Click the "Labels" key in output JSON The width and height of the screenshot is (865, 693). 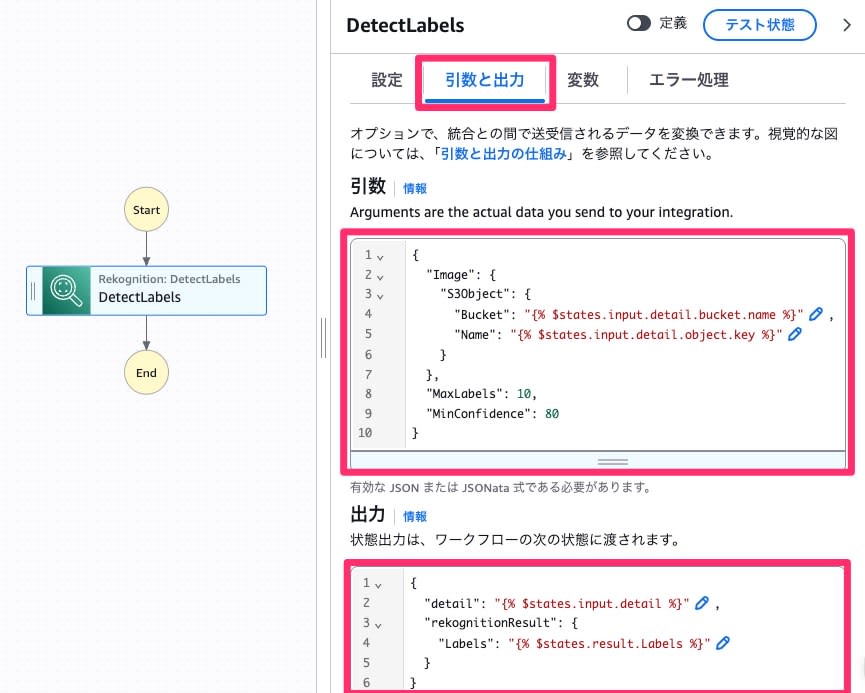pyautogui.click(x=466, y=643)
